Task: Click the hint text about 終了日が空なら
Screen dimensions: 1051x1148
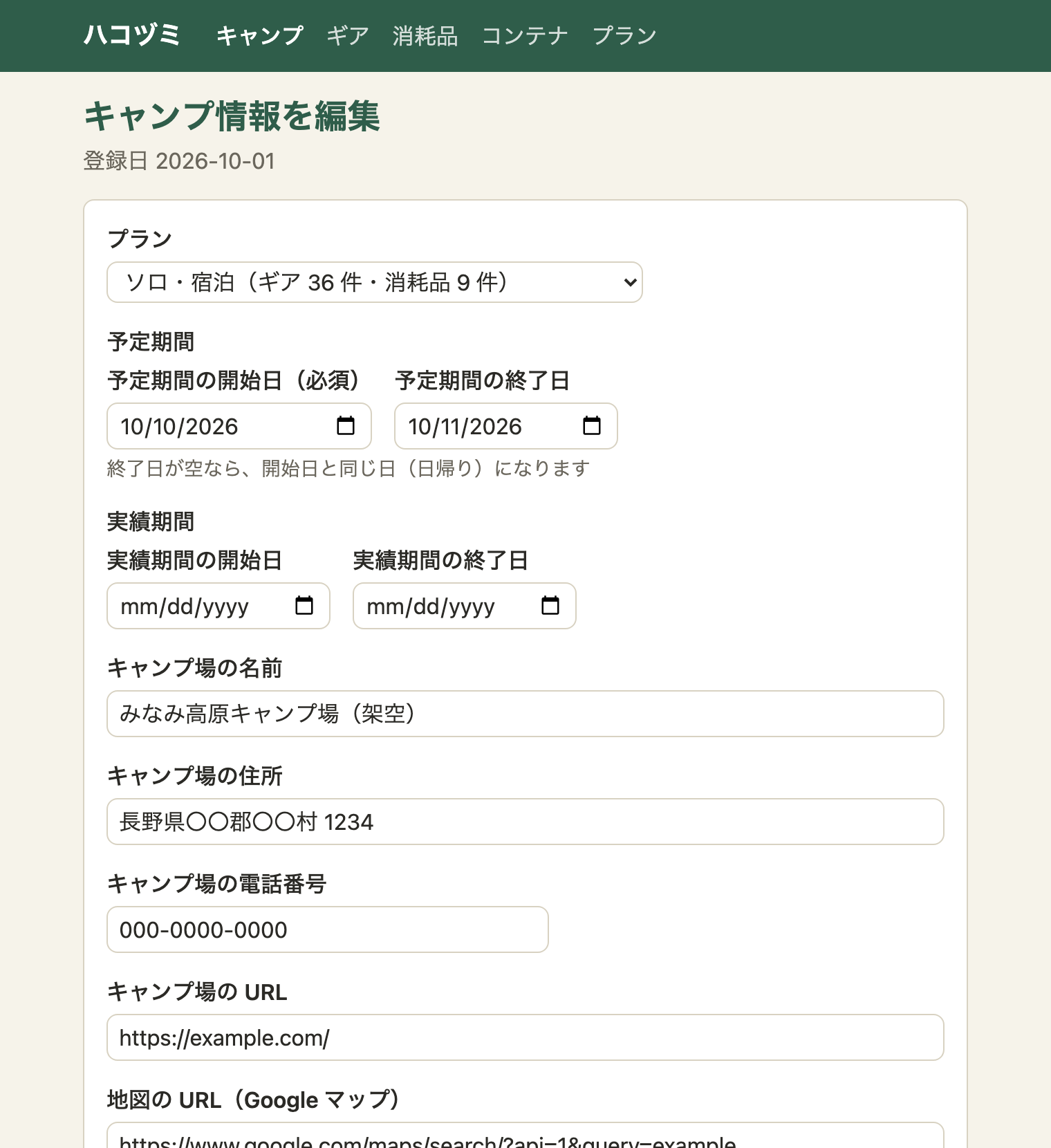Action: click(x=348, y=468)
